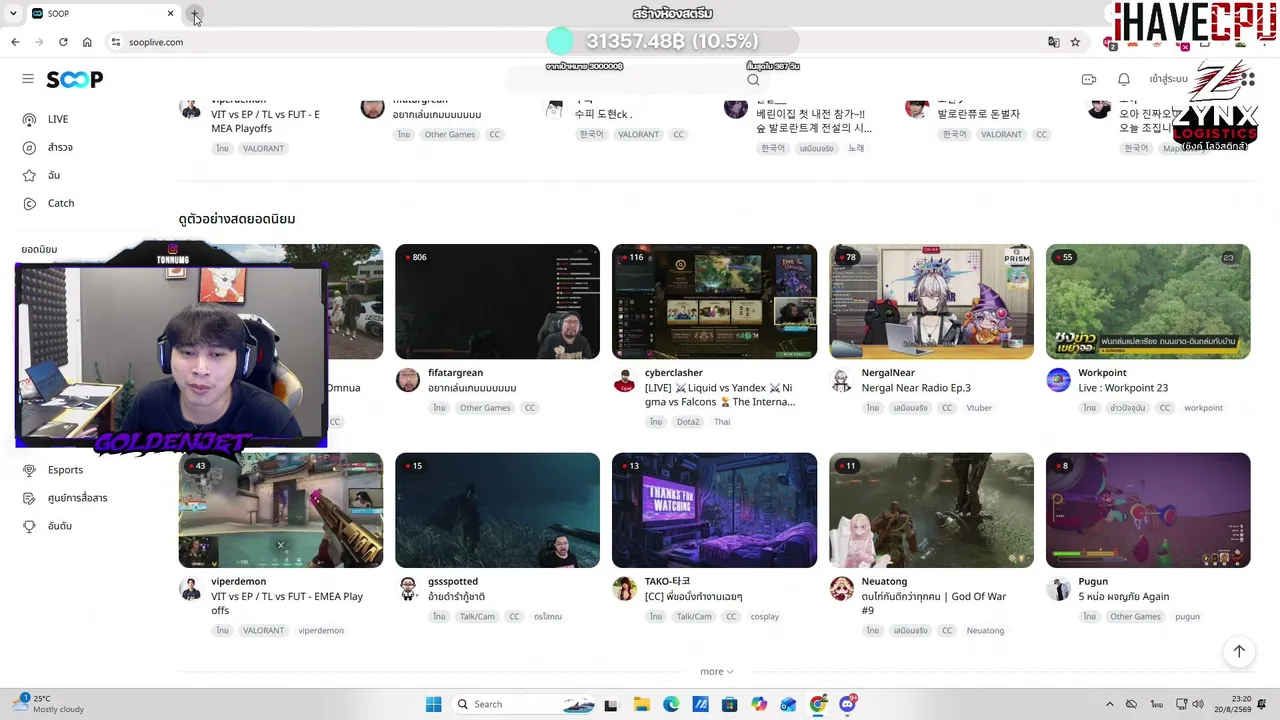Click the browser back arrow
The image size is (1280, 720).
[x=15, y=42]
